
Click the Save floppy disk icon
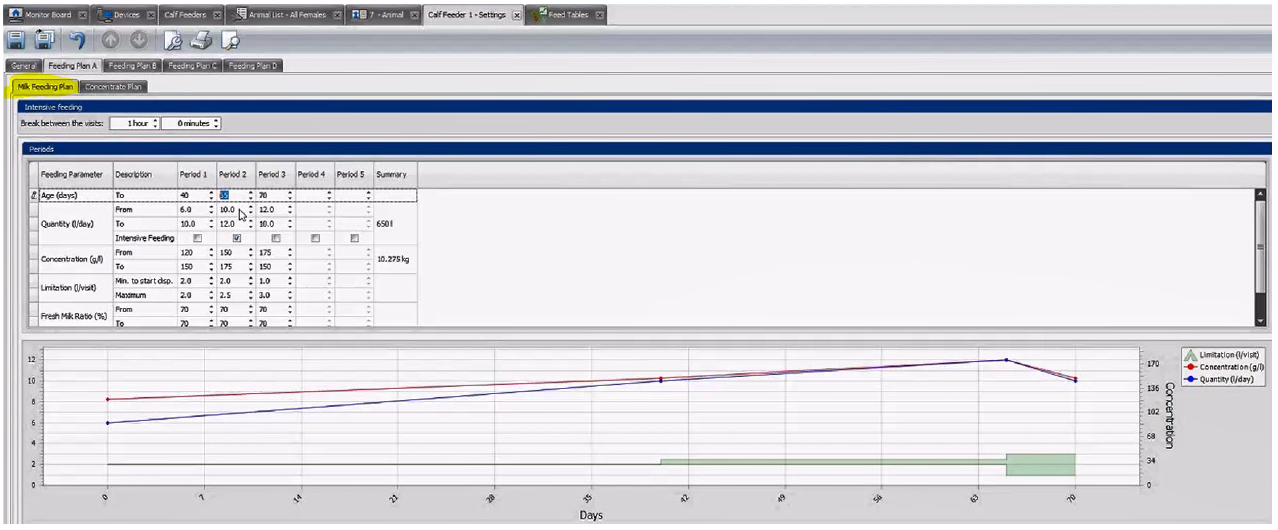click(x=16, y=41)
